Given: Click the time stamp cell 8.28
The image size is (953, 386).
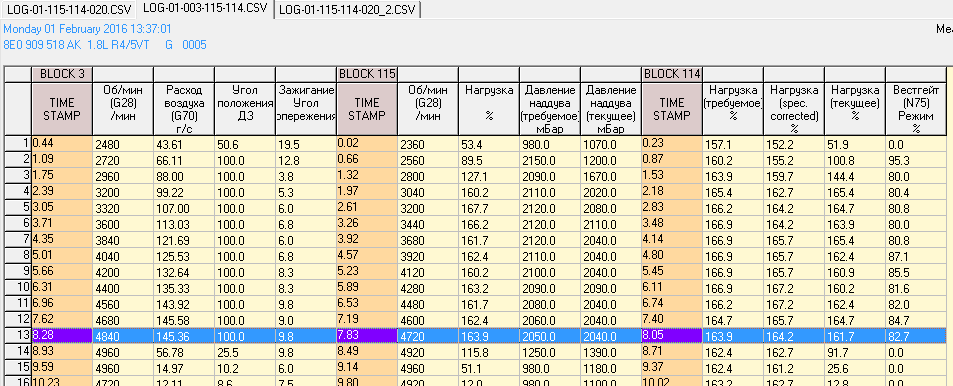Looking at the screenshot, I should pyautogui.click(x=62, y=335).
